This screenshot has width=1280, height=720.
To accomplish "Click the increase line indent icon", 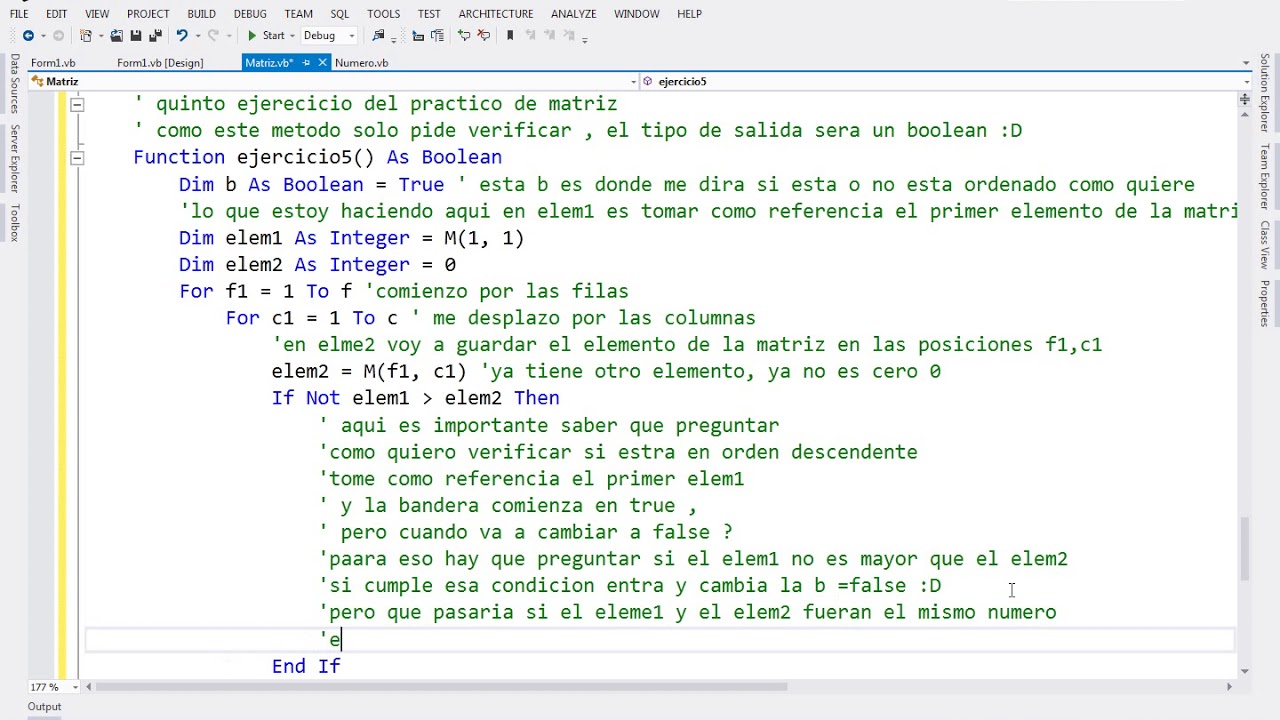I will pyautogui.click(x=437, y=35).
